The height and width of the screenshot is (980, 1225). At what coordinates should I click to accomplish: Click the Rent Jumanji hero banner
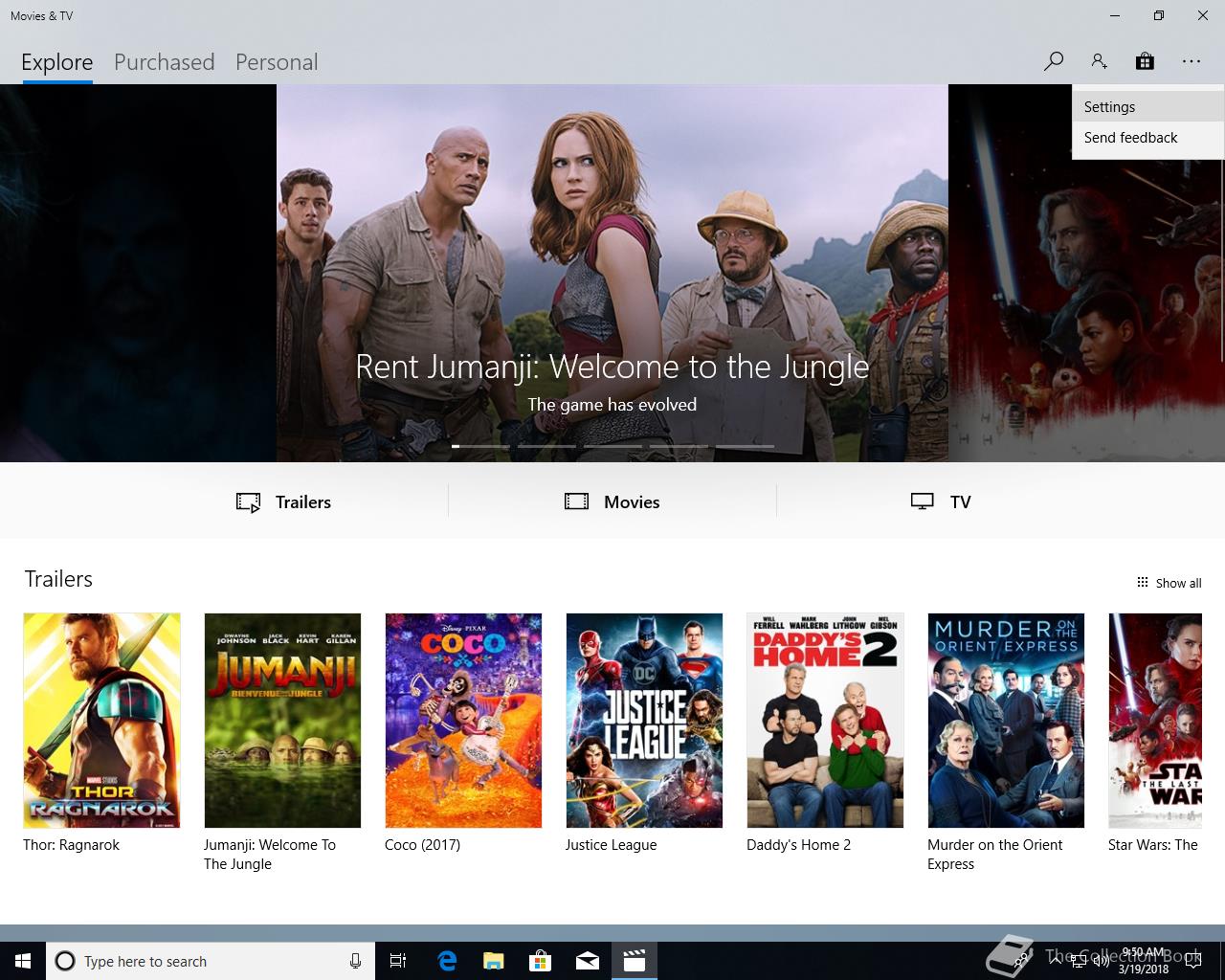click(612, 273)
